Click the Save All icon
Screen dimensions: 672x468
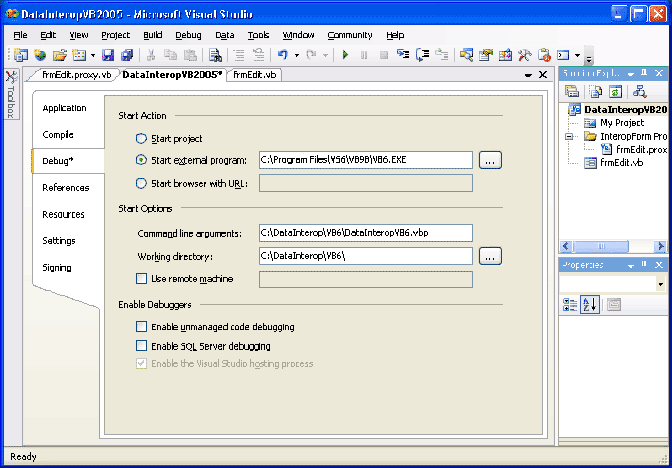[x=127, y=55]
